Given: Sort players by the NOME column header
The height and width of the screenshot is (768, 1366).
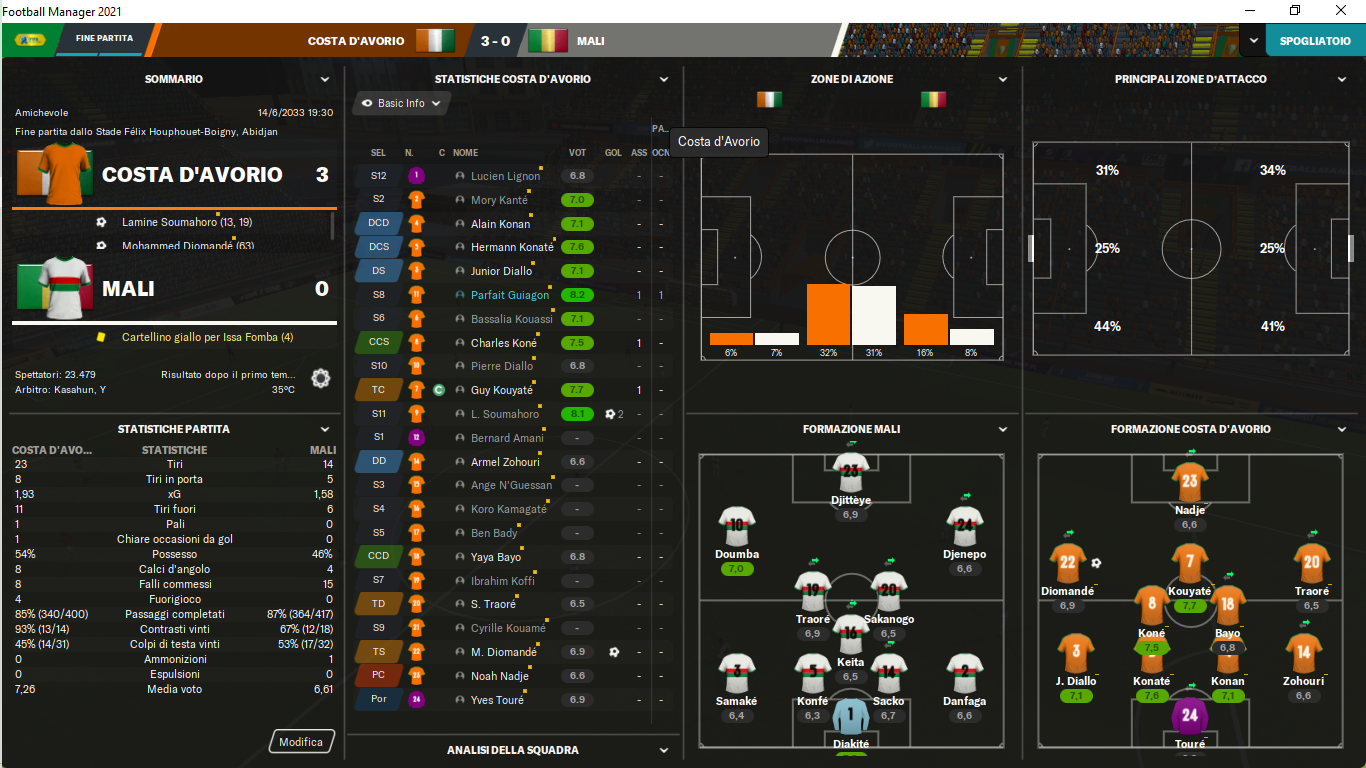Looking at the screenshot, I should point(465,153).
